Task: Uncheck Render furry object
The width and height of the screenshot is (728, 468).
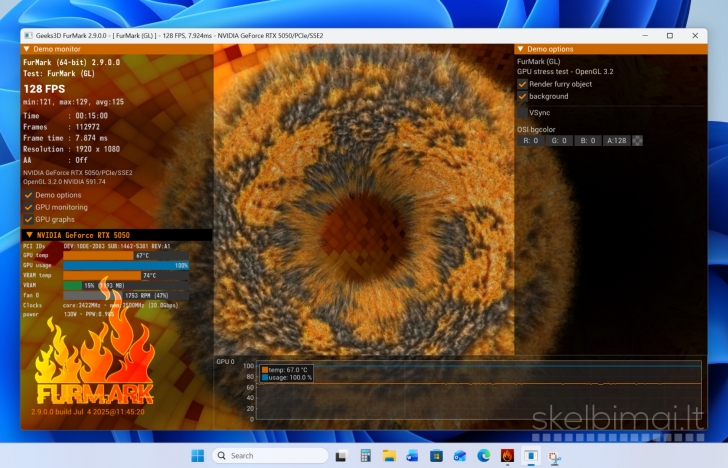Action: point(522,84)
